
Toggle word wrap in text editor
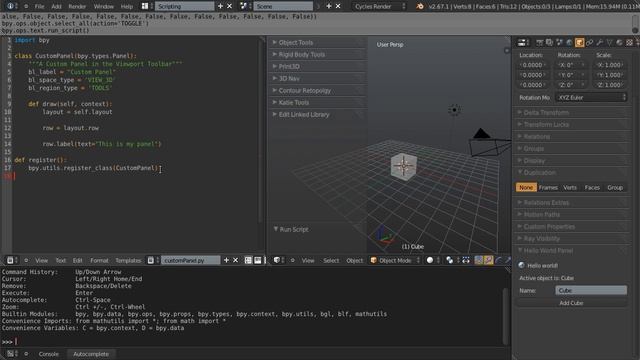pos(258,260)
